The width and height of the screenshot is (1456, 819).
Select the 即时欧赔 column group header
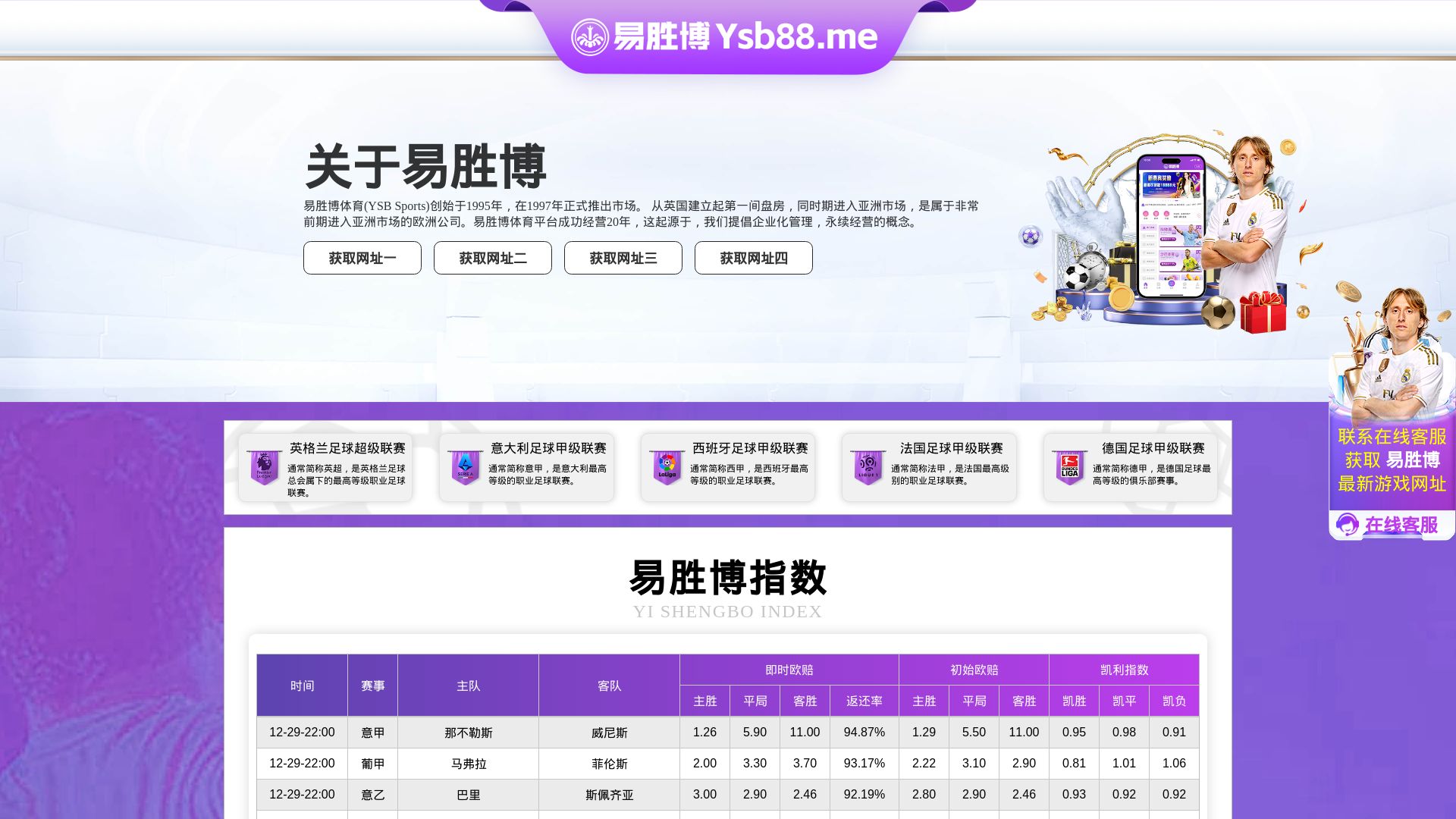tap(789, 670)
